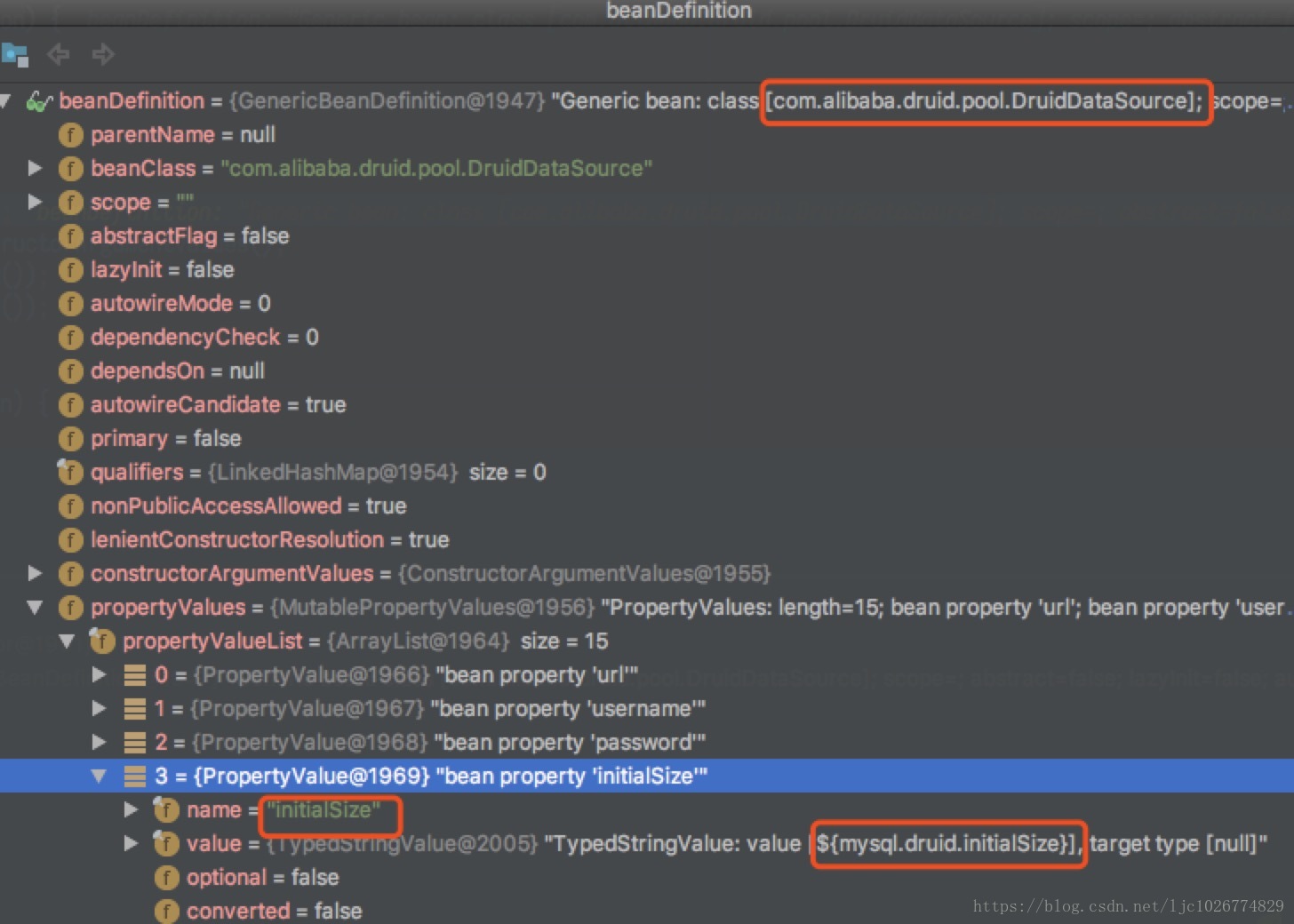The width and height of the screenshot is (1294, 924).
Task: Collapse the propertyValues node
Action: (x=35, y=608)
